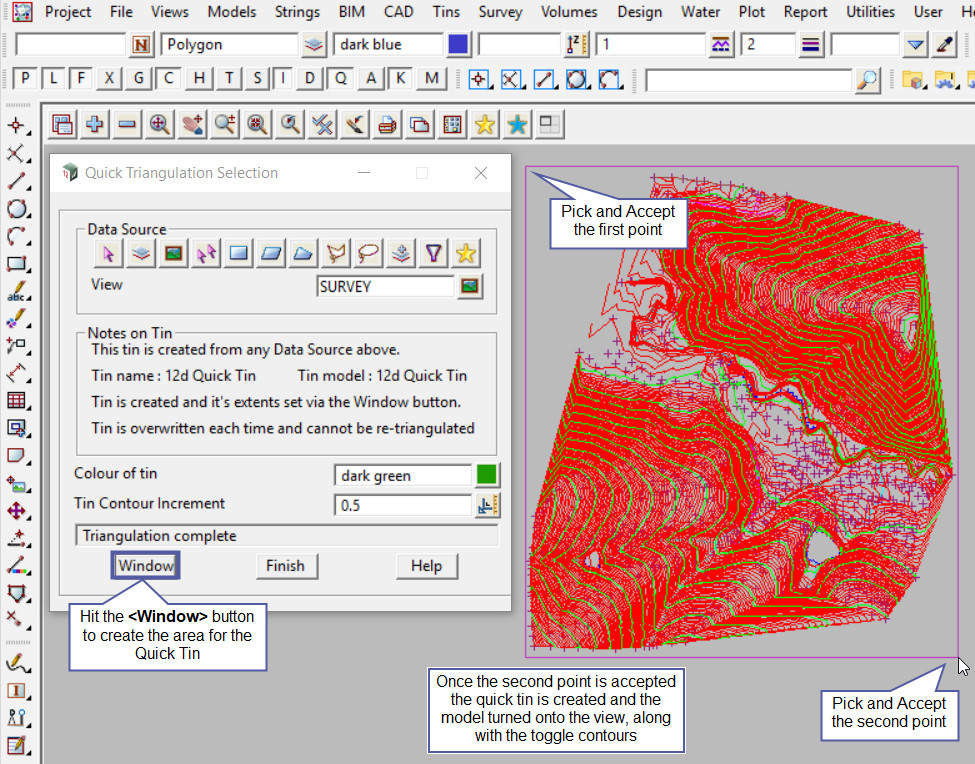Click the zoom in plus icon in view toolbar
Image resolution: width=975 pixels, height=764 pixels.
(x=95, y=124)
